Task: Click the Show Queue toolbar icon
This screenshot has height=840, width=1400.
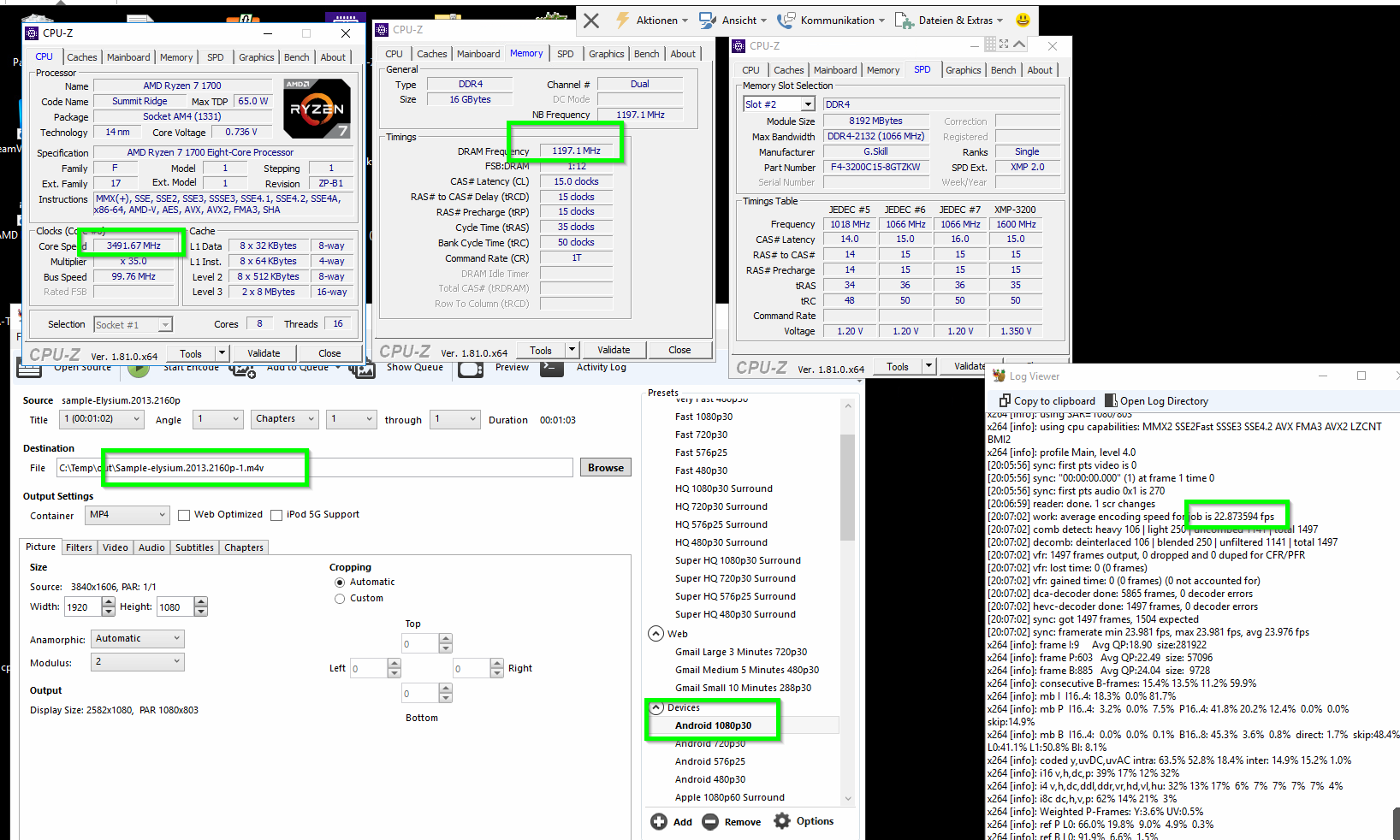Action: coord(364,370)
